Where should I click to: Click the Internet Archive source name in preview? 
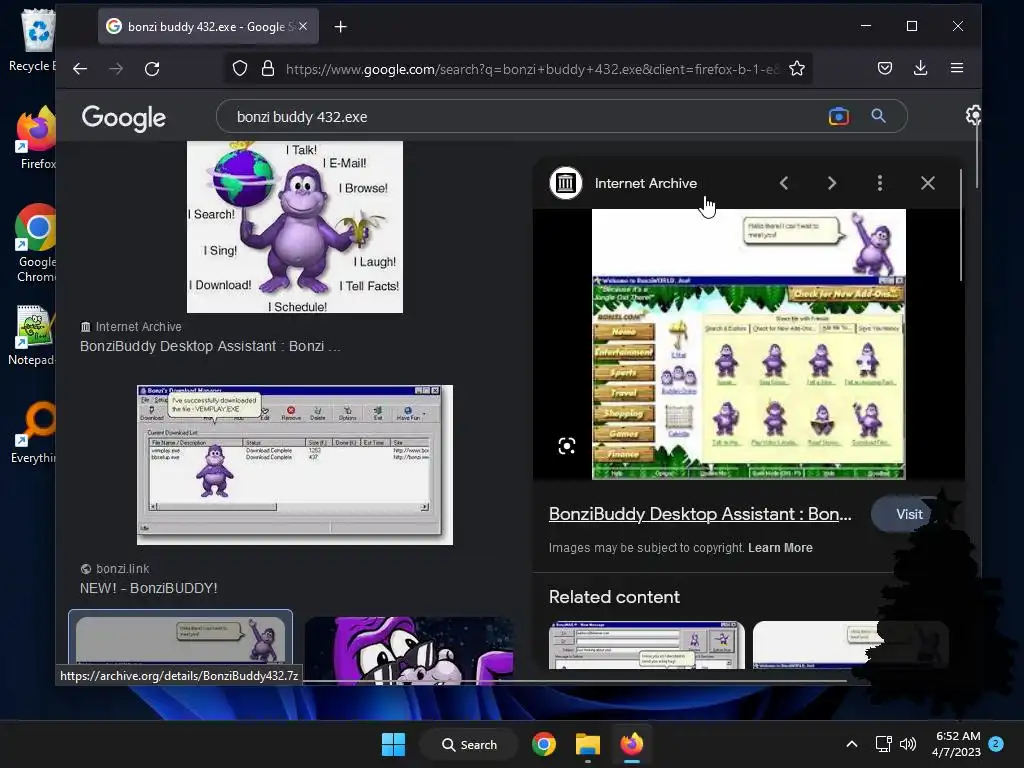(x=645, y=184)
